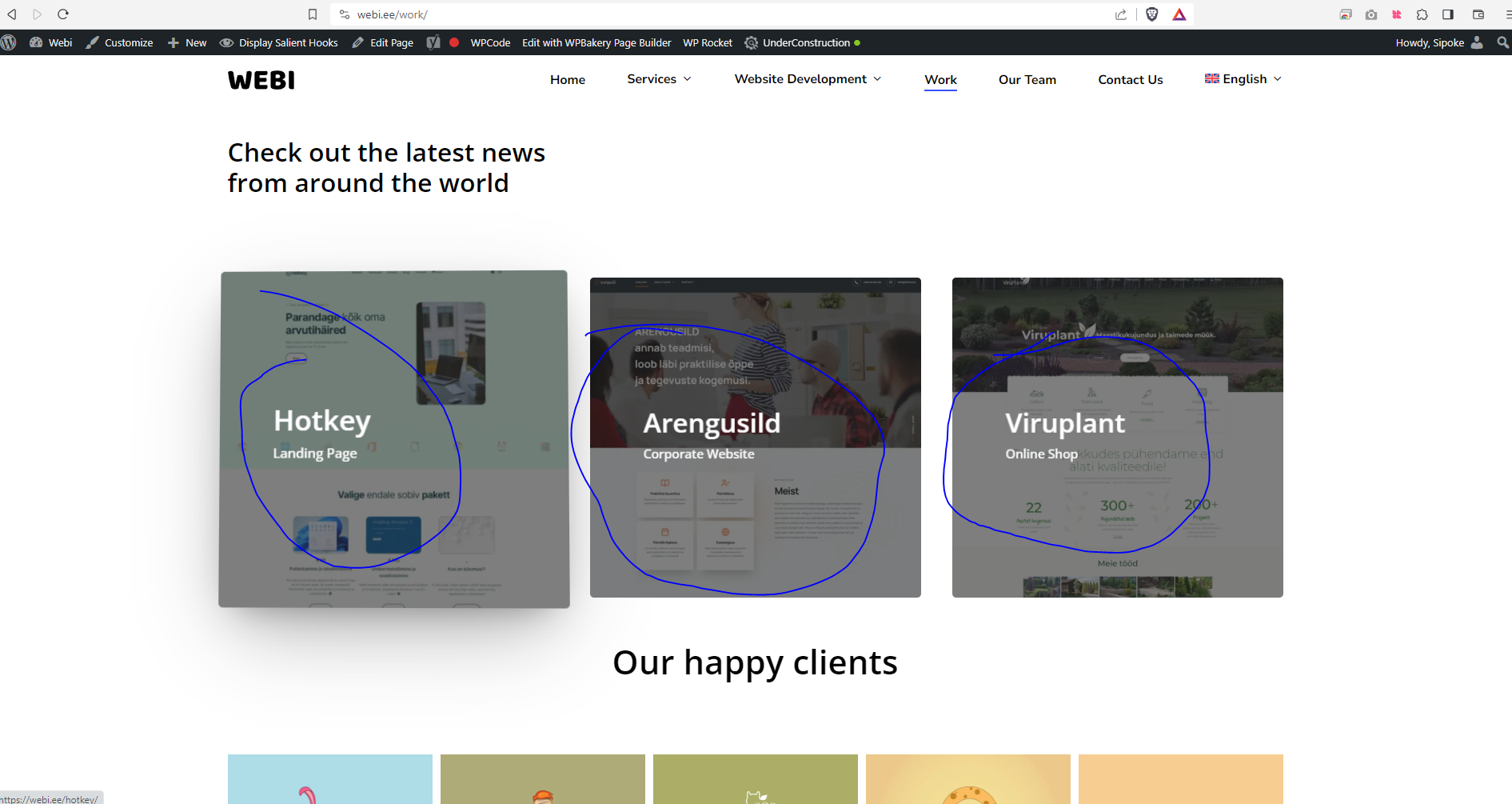Image resolution: width=1512 pixels, height=804 pixels.
Task: Click New in the admin bar
Action: (x=187, y=42)
